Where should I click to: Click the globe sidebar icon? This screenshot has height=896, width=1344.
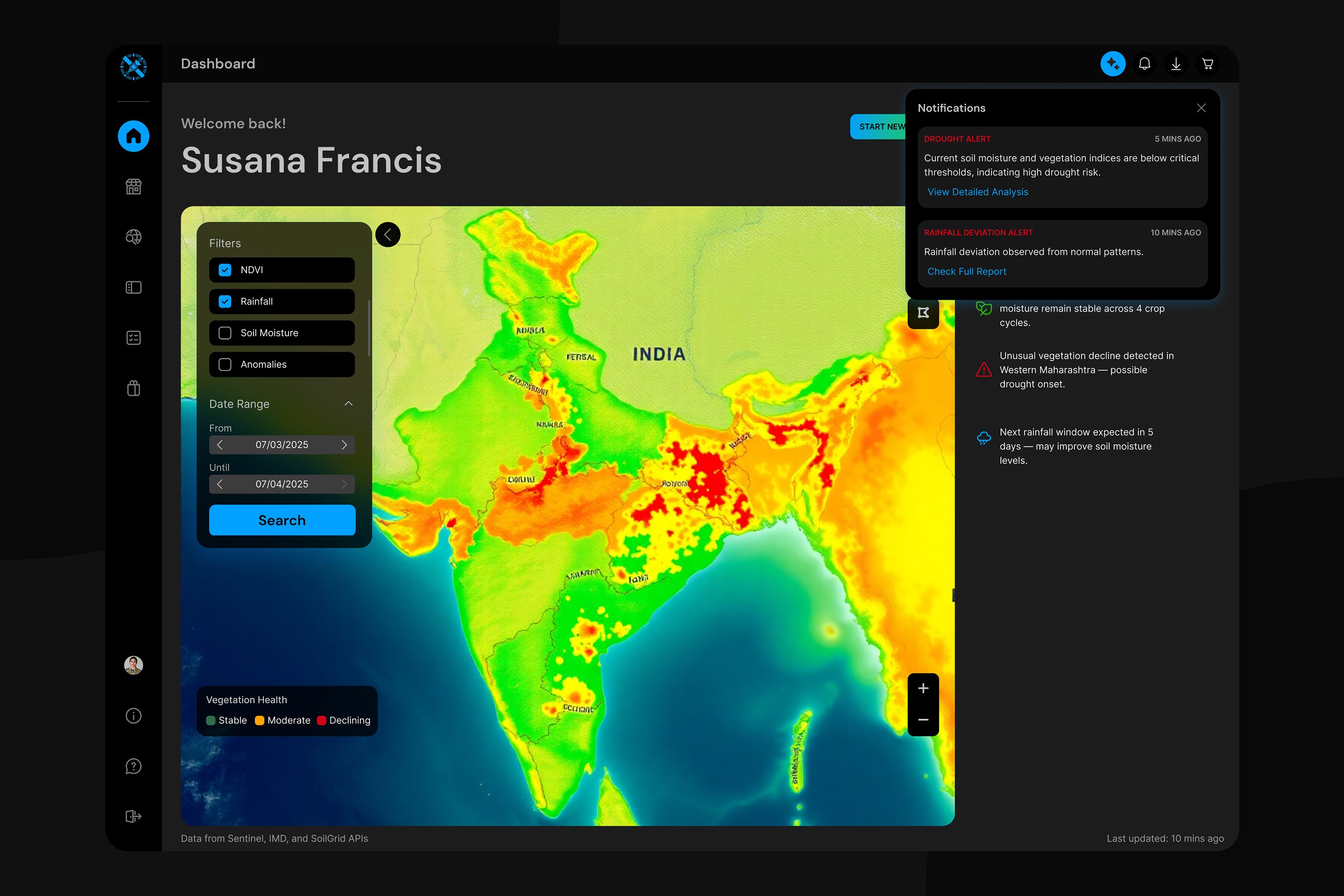(133, 237)
